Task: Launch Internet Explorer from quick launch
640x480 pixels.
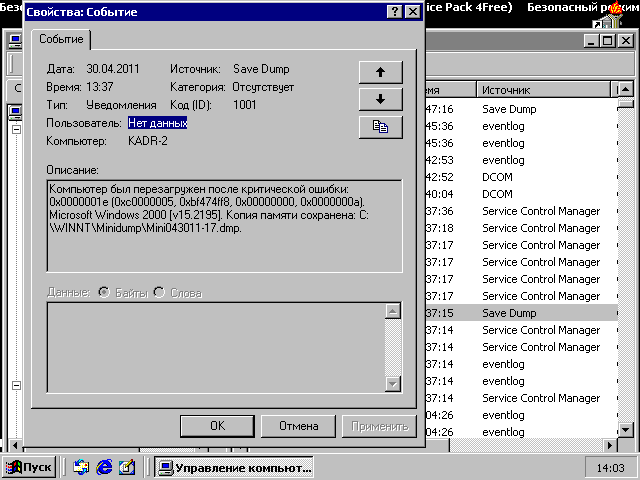Action: pyautogui.click(x=104, y=467)
